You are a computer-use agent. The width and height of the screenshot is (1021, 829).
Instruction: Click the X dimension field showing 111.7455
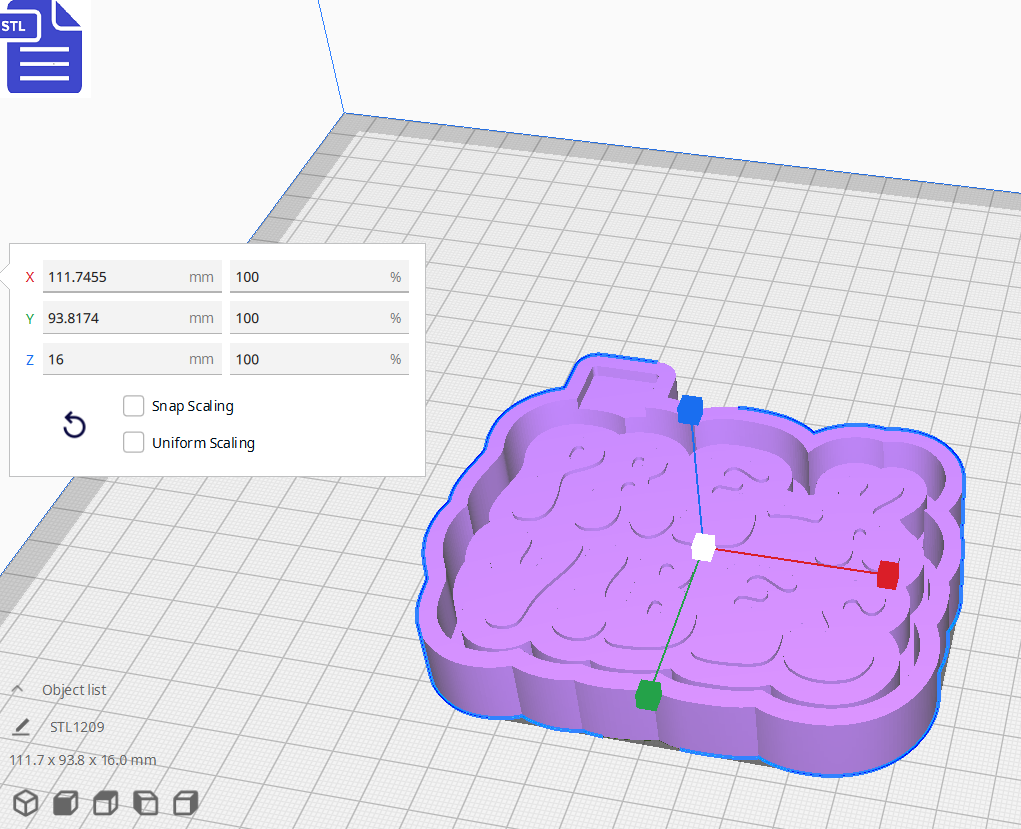(130, 276)
